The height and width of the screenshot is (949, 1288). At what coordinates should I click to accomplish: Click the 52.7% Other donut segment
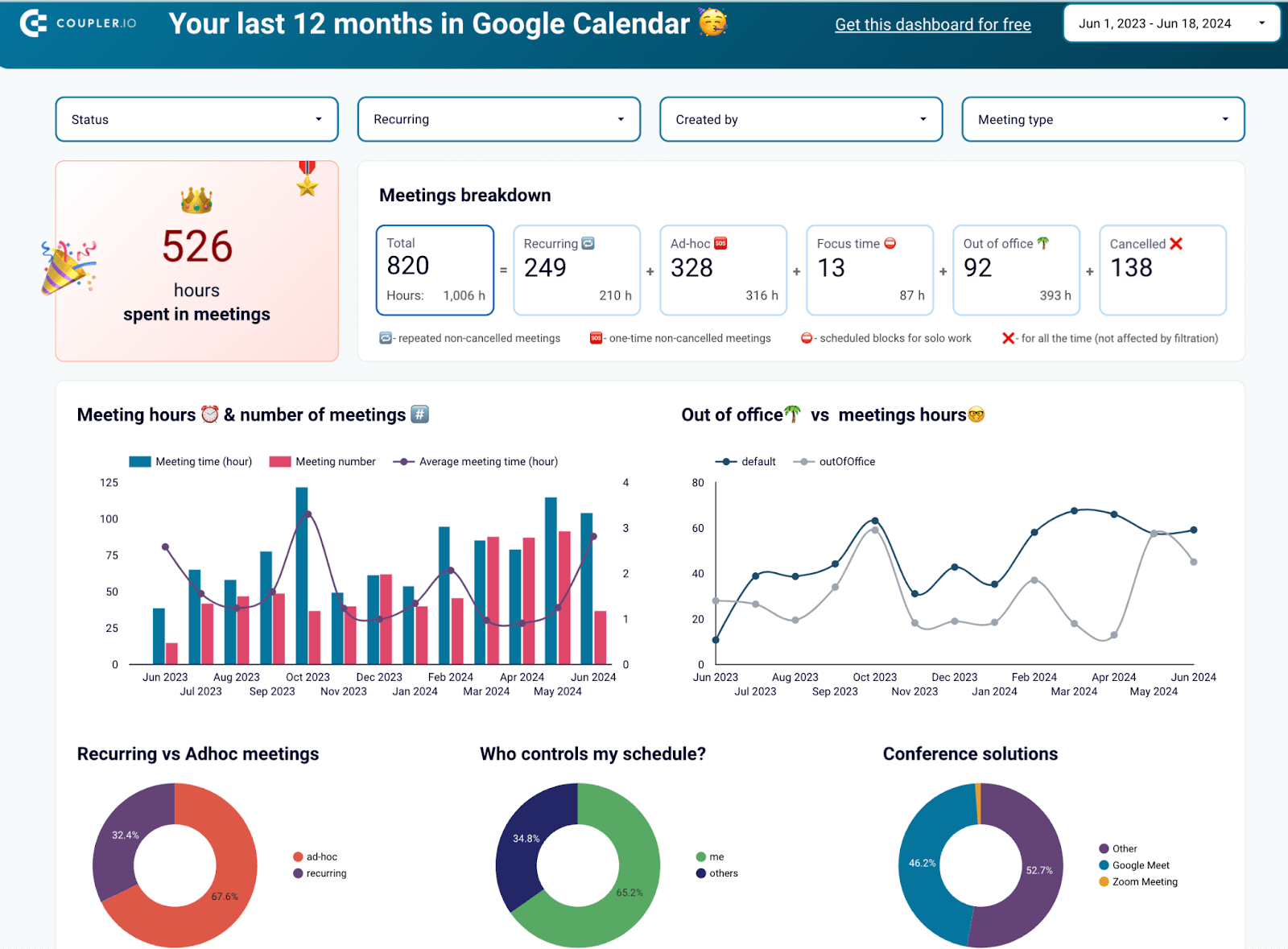tap(1039, 870)
